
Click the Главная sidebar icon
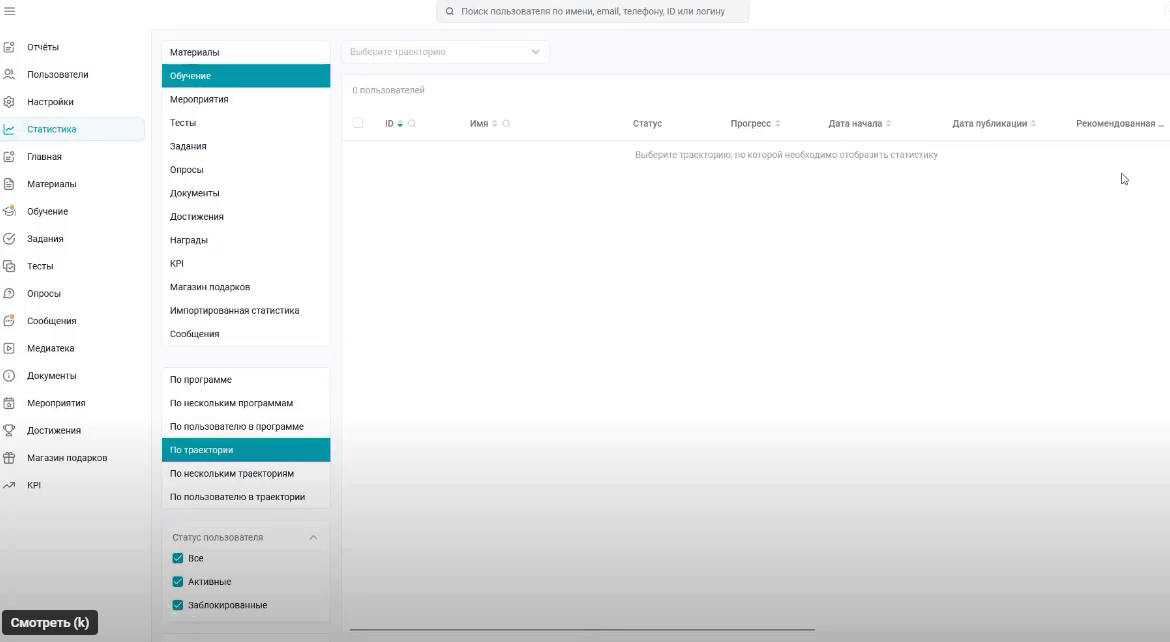pos(9,157)
